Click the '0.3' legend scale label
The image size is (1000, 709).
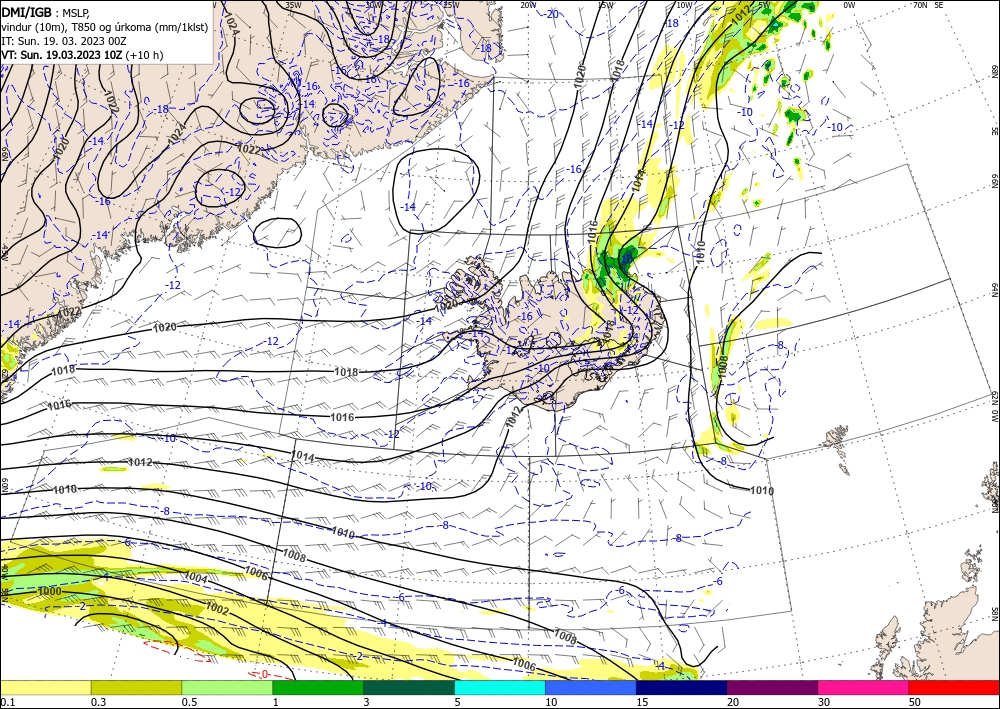tap(98, 702)
